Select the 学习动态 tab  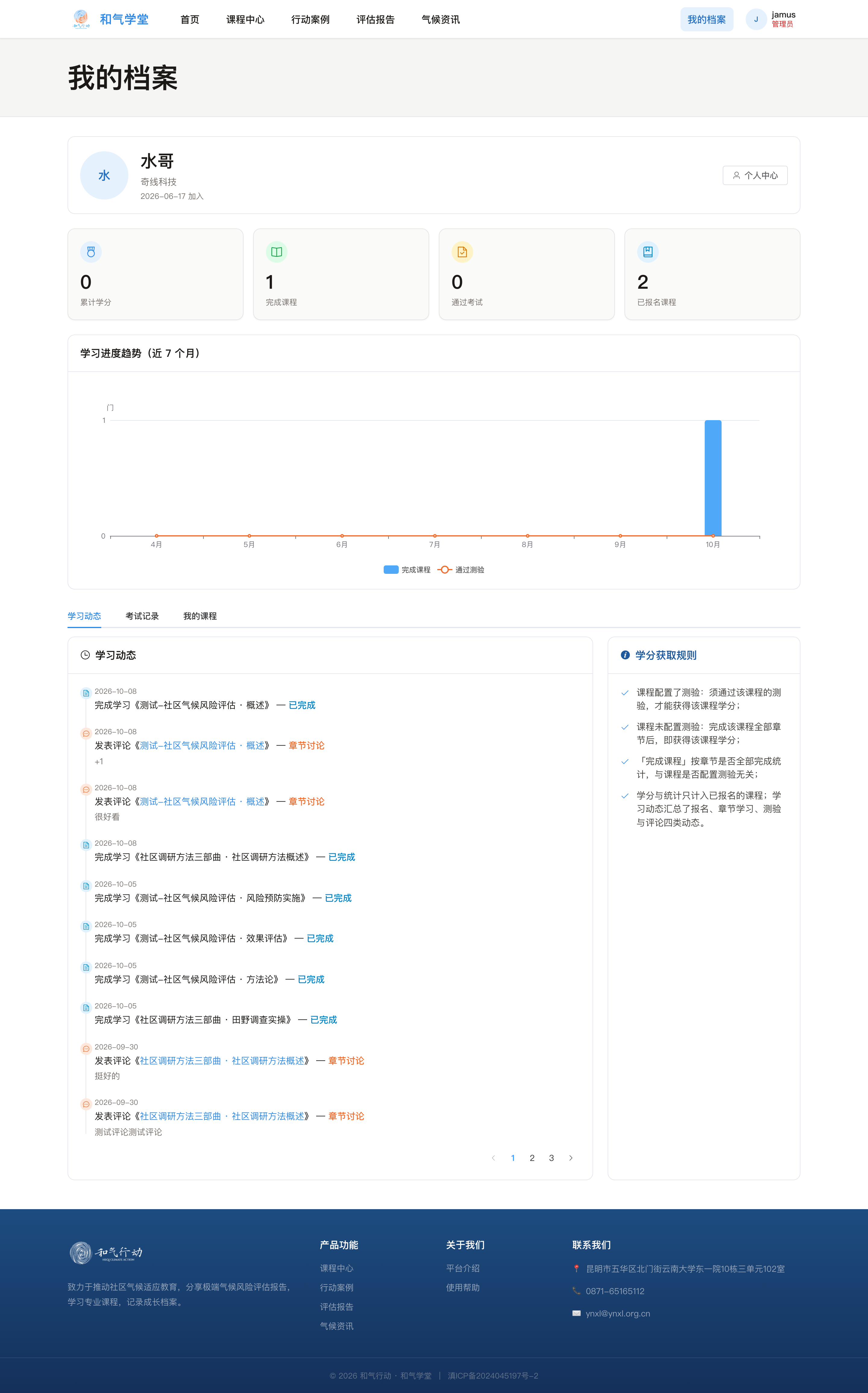(x=84, y=616)
